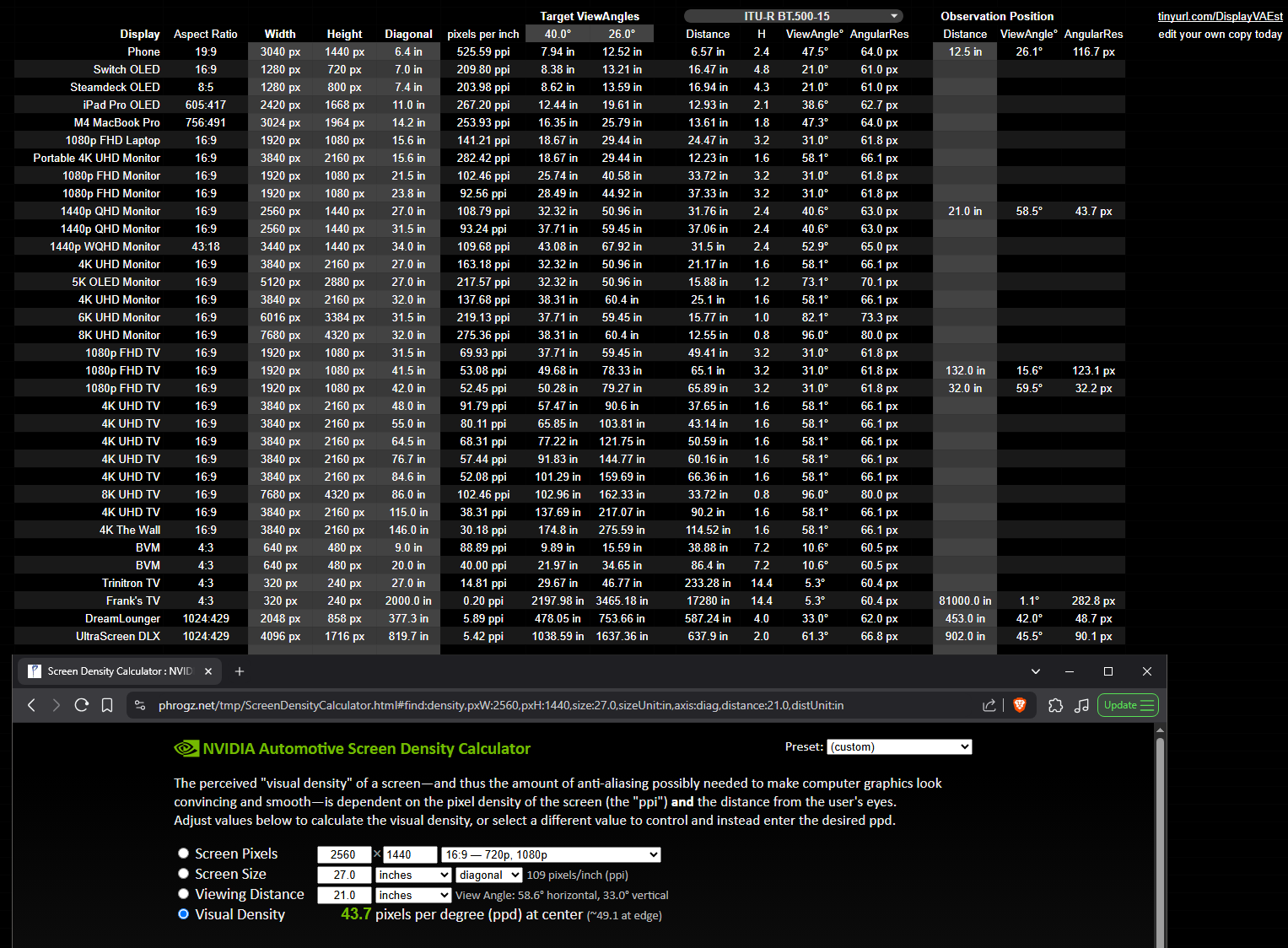Go back in the Brave browser
The width and height of the screenshot is (1288, 948).
[31, 705]
